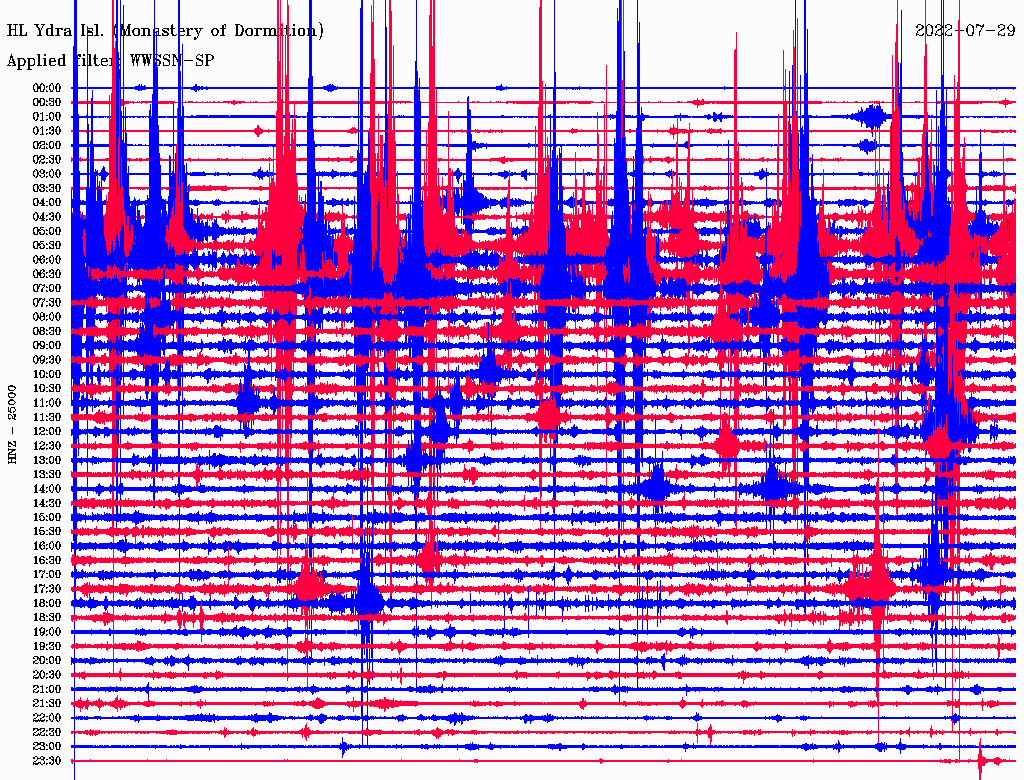
Task: Select the 15:00 time label
Action: pos(46,517)
